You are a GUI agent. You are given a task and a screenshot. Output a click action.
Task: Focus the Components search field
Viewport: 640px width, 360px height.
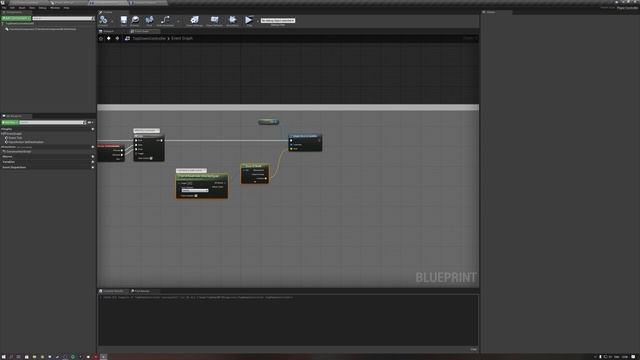pyautogui.click(x=63, y=18)
